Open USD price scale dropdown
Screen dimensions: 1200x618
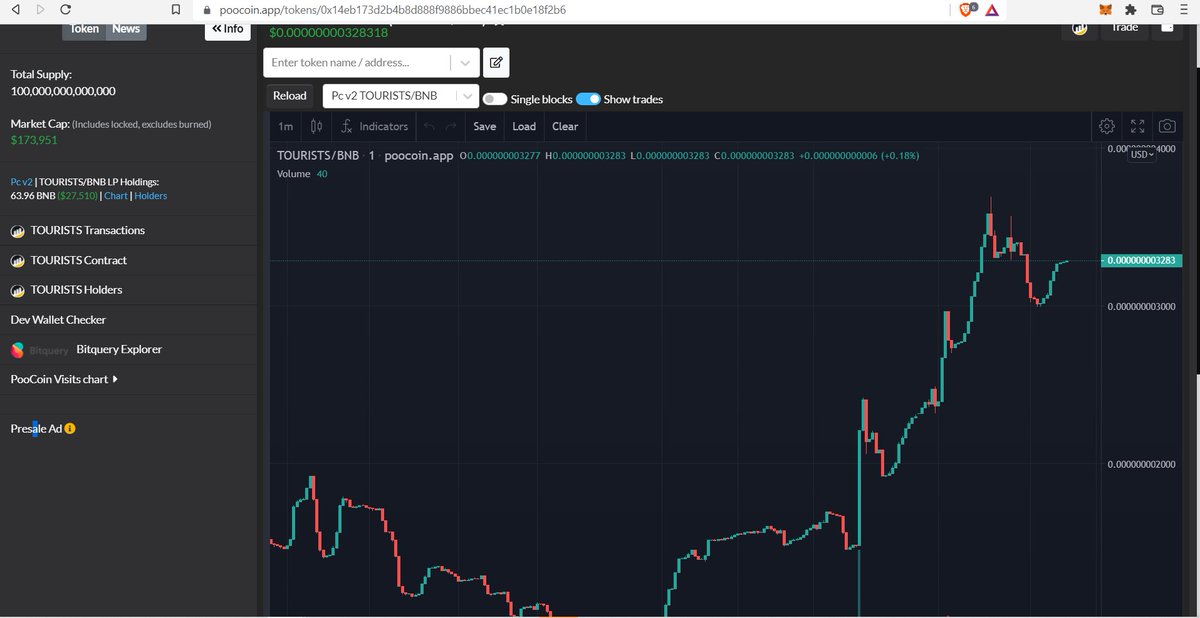(x=1141, y=154)
